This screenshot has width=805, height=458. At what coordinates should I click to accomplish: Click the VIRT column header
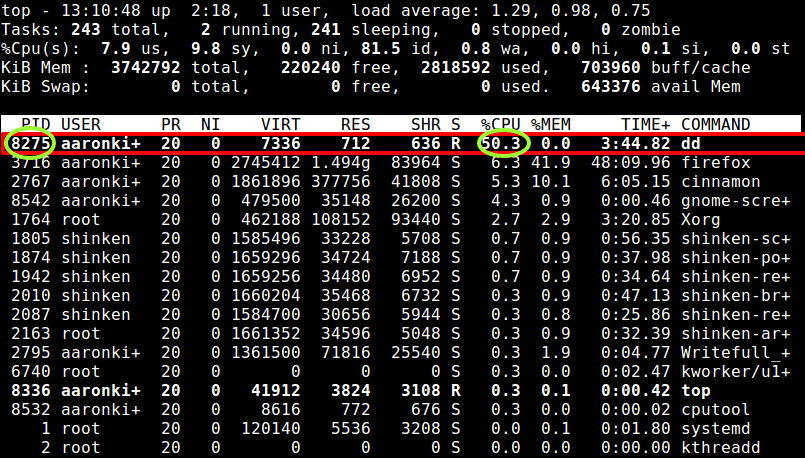(280, 125)
